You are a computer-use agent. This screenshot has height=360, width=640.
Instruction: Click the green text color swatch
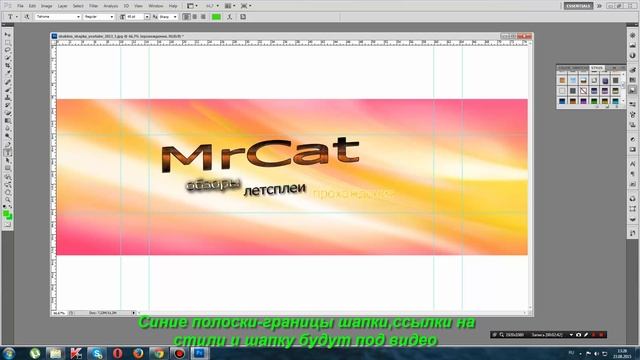[216, 17]
